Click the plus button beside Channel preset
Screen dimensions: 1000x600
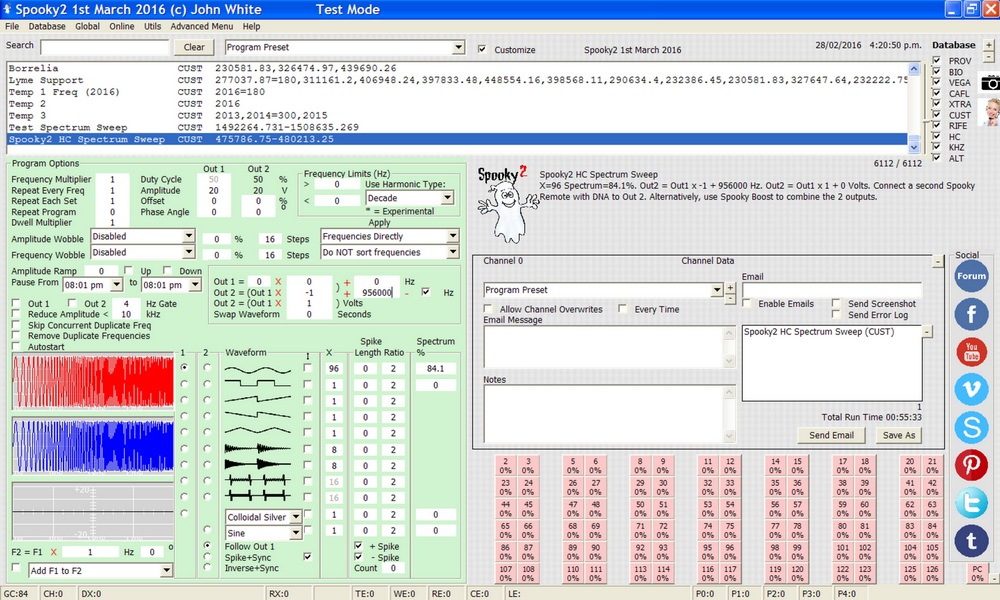(730, 288)
